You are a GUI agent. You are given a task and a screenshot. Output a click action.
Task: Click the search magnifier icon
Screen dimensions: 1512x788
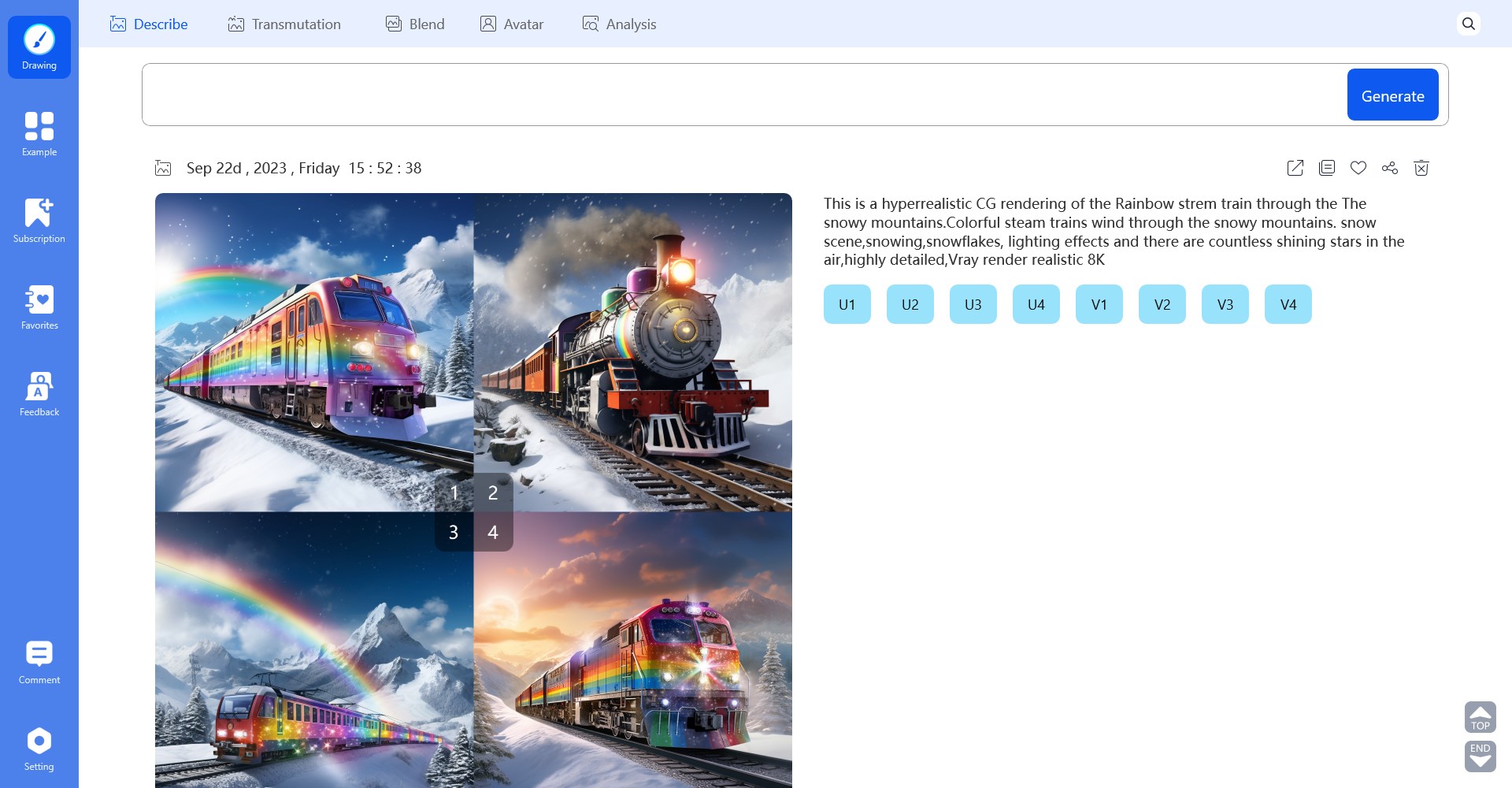click(x=1469, y=24)
